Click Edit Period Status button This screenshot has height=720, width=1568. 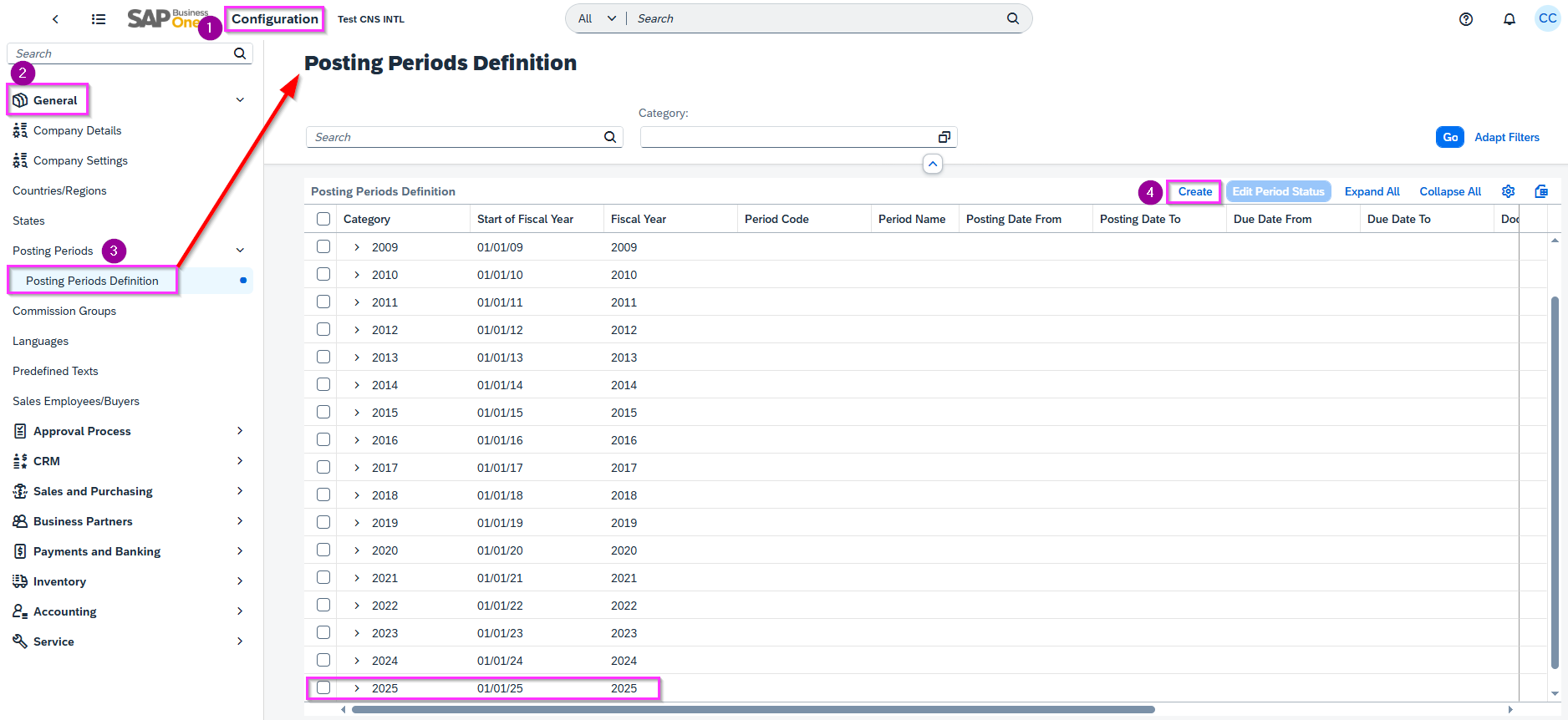(x=1278, y=191)
